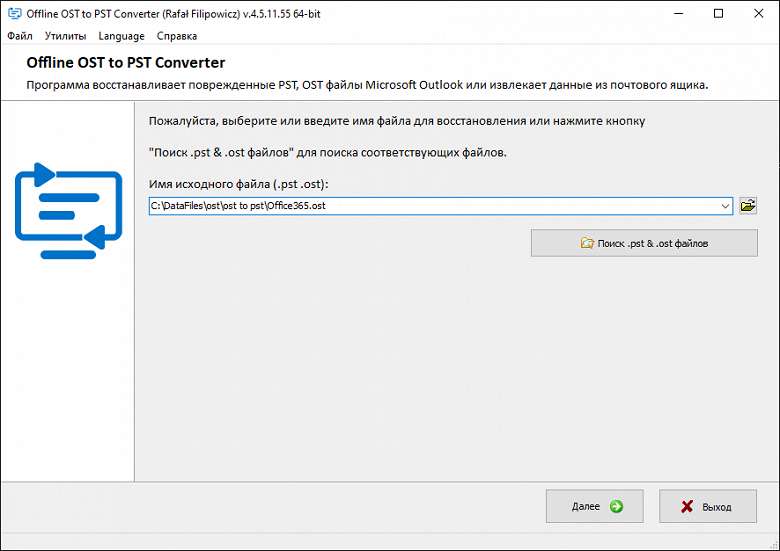Open the Справка menu

177,36
